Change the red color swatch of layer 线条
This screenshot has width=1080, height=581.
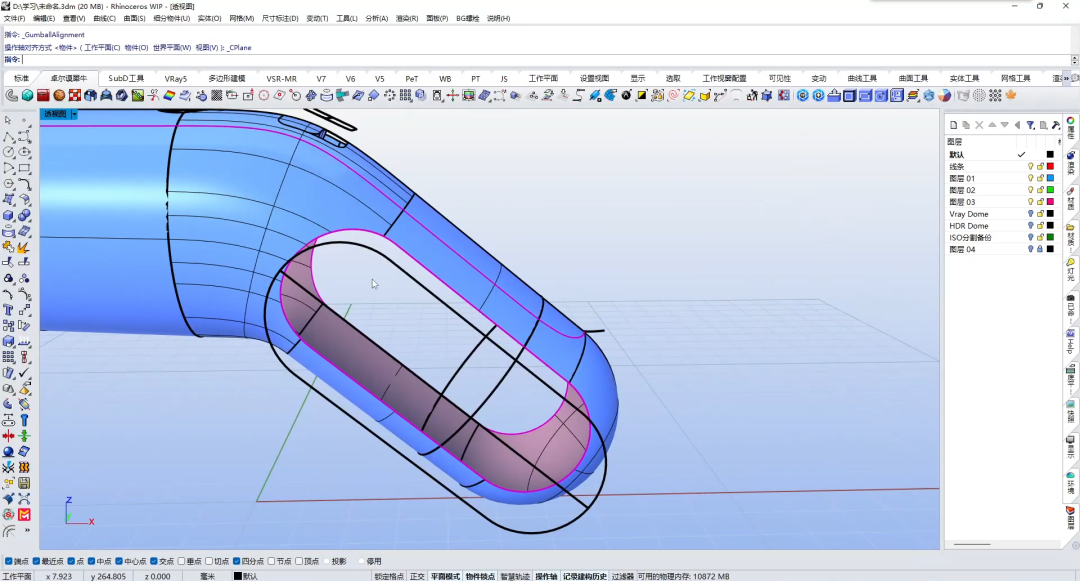click(1050, 167)
